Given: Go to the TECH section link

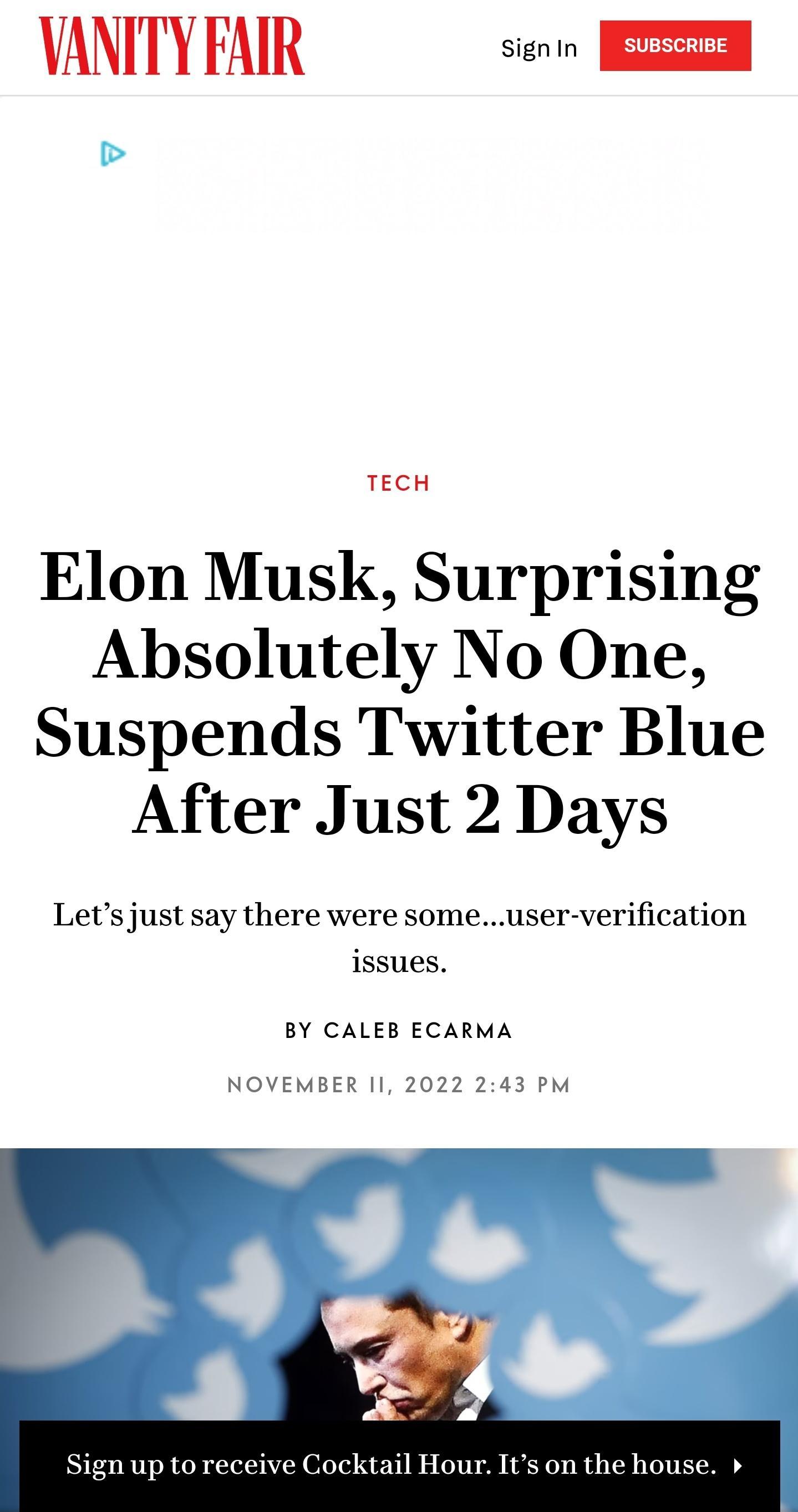Looking at the screenshot, I should pyautogui.click(x=399, y=483).
